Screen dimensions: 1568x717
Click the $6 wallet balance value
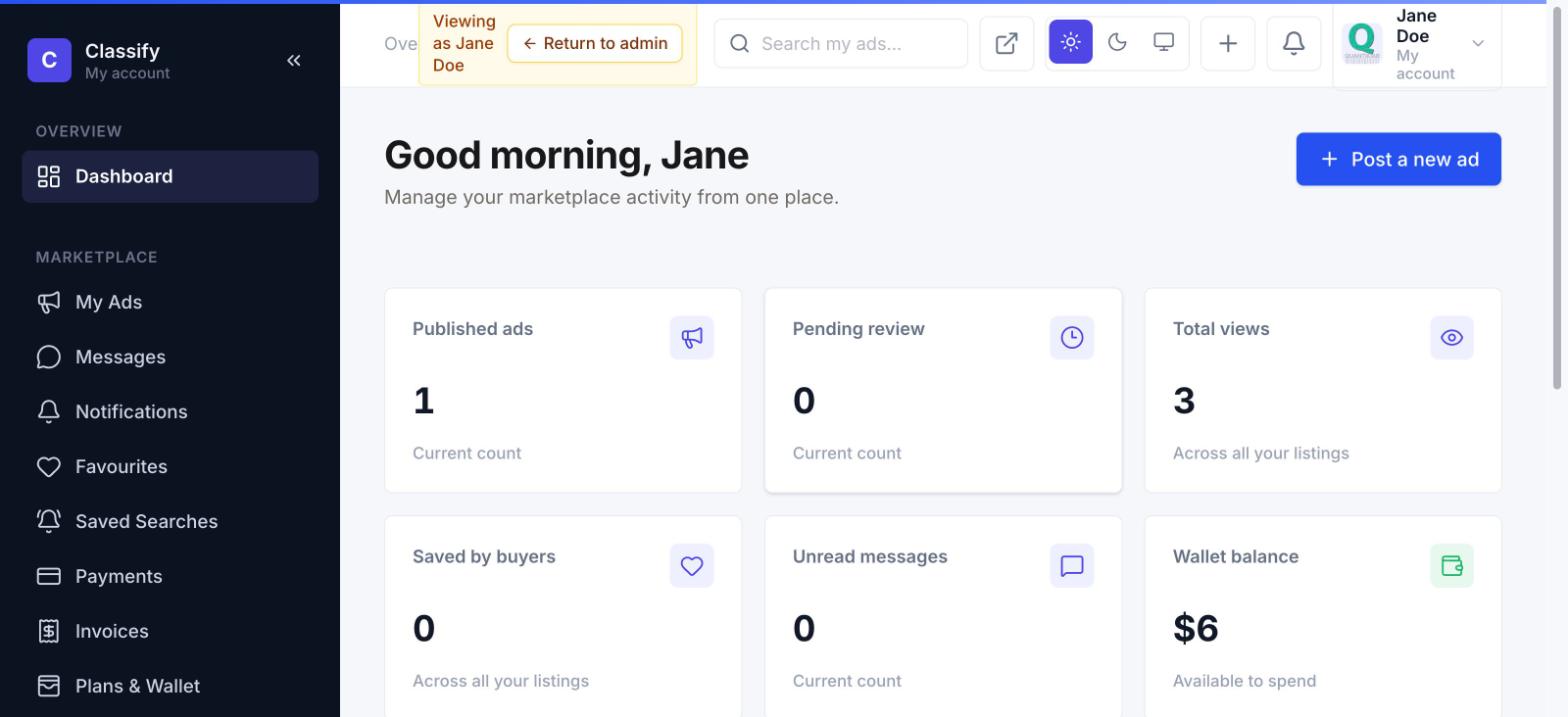(x=1196, y=629)
